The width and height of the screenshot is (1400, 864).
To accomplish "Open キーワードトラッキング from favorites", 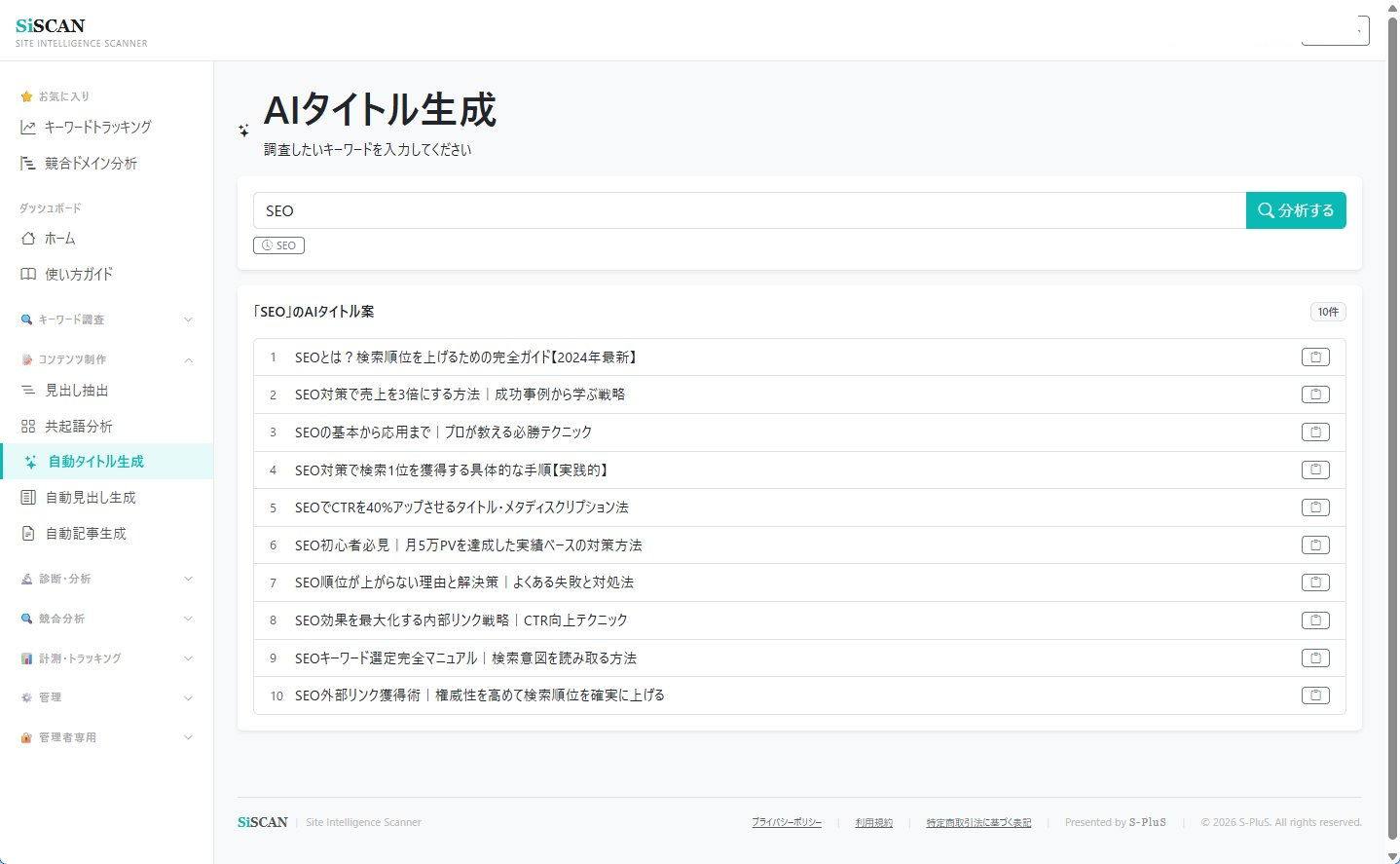I will 107,128.
